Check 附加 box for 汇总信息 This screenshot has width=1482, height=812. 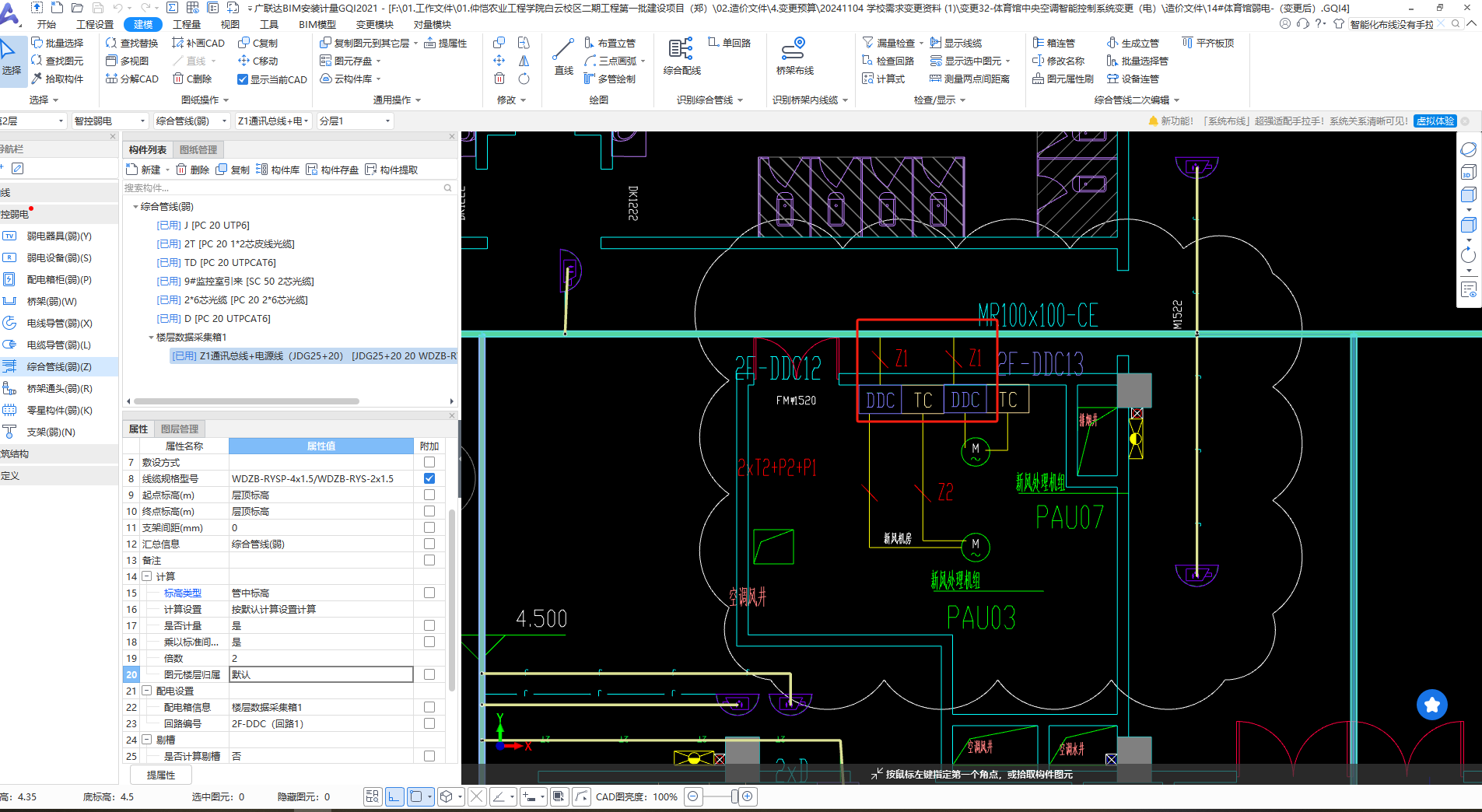pyautogui.click(x=429, y=544)
